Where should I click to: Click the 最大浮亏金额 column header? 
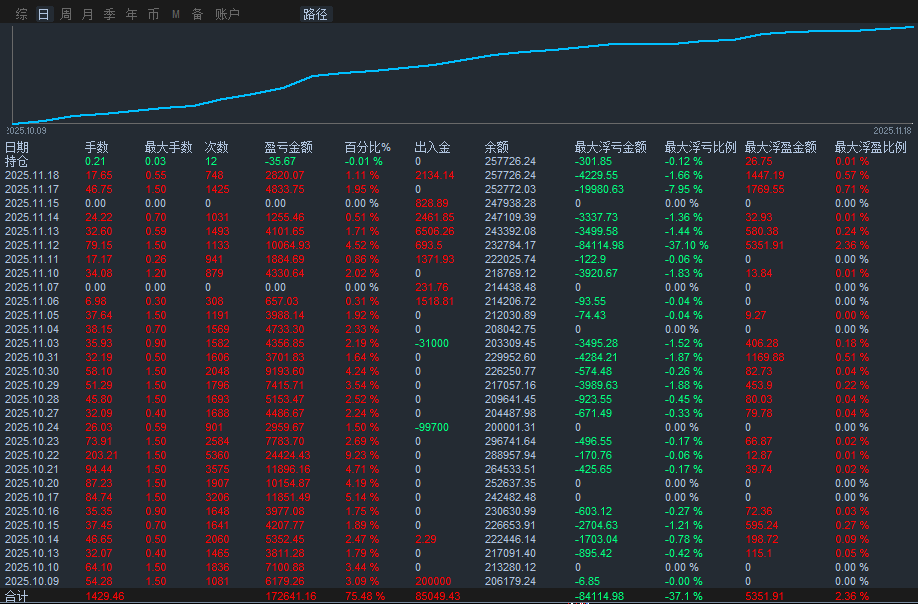coord(611,147)
